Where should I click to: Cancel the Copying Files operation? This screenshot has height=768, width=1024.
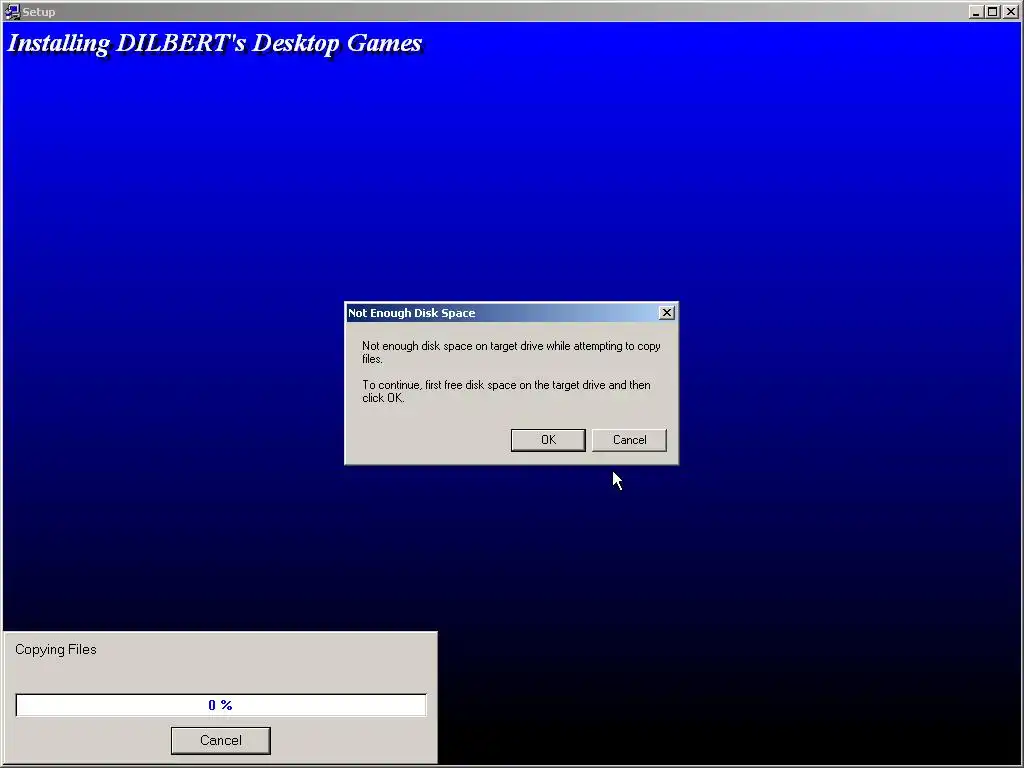coord(221,740)
